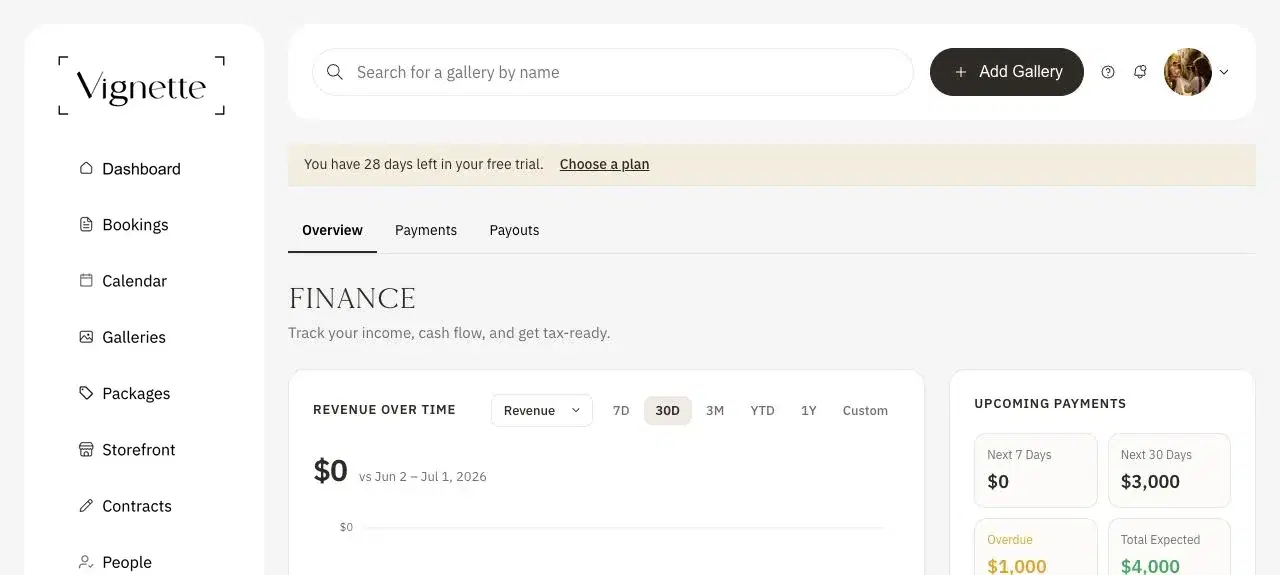This screenshot has width=1280, height=575.
Task: Open the Revenue metric dropdown
Action: coord(542,410)
